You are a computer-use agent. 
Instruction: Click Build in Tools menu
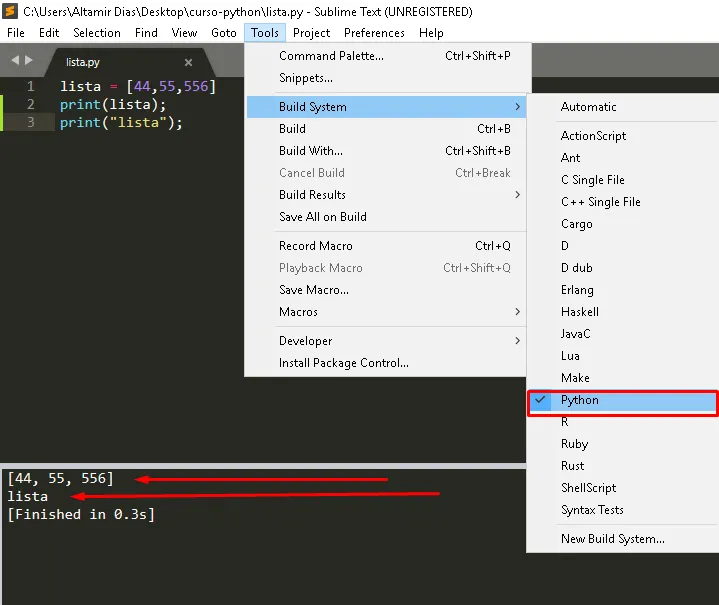pos(387,129)
